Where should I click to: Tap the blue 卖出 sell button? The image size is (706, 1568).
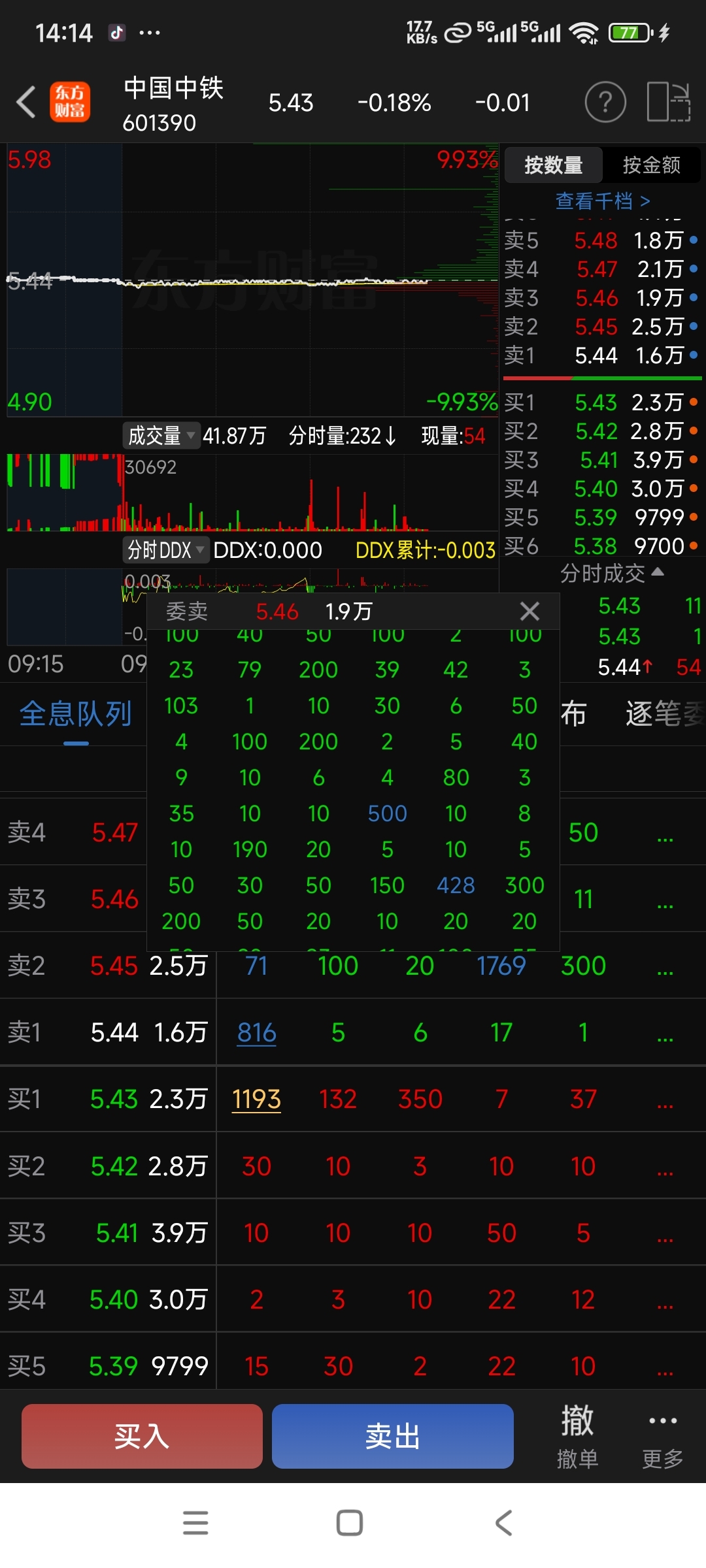pyautogui.click(x=392, y=1436)
